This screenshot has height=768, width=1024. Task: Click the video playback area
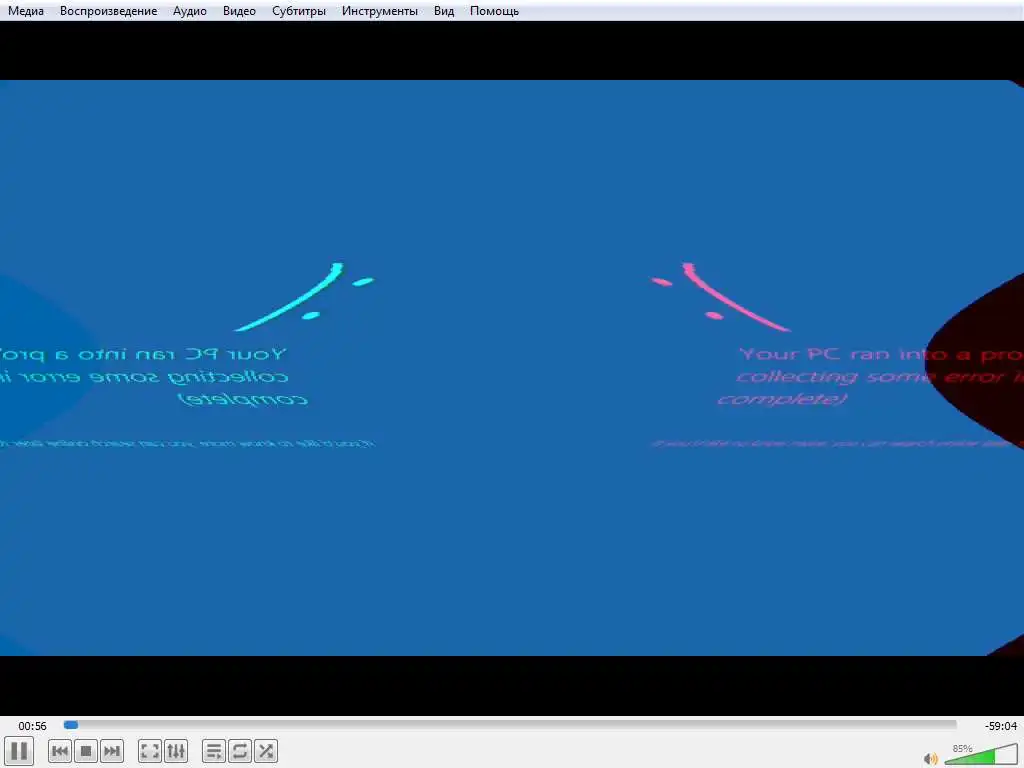click(x=512, y=368)
